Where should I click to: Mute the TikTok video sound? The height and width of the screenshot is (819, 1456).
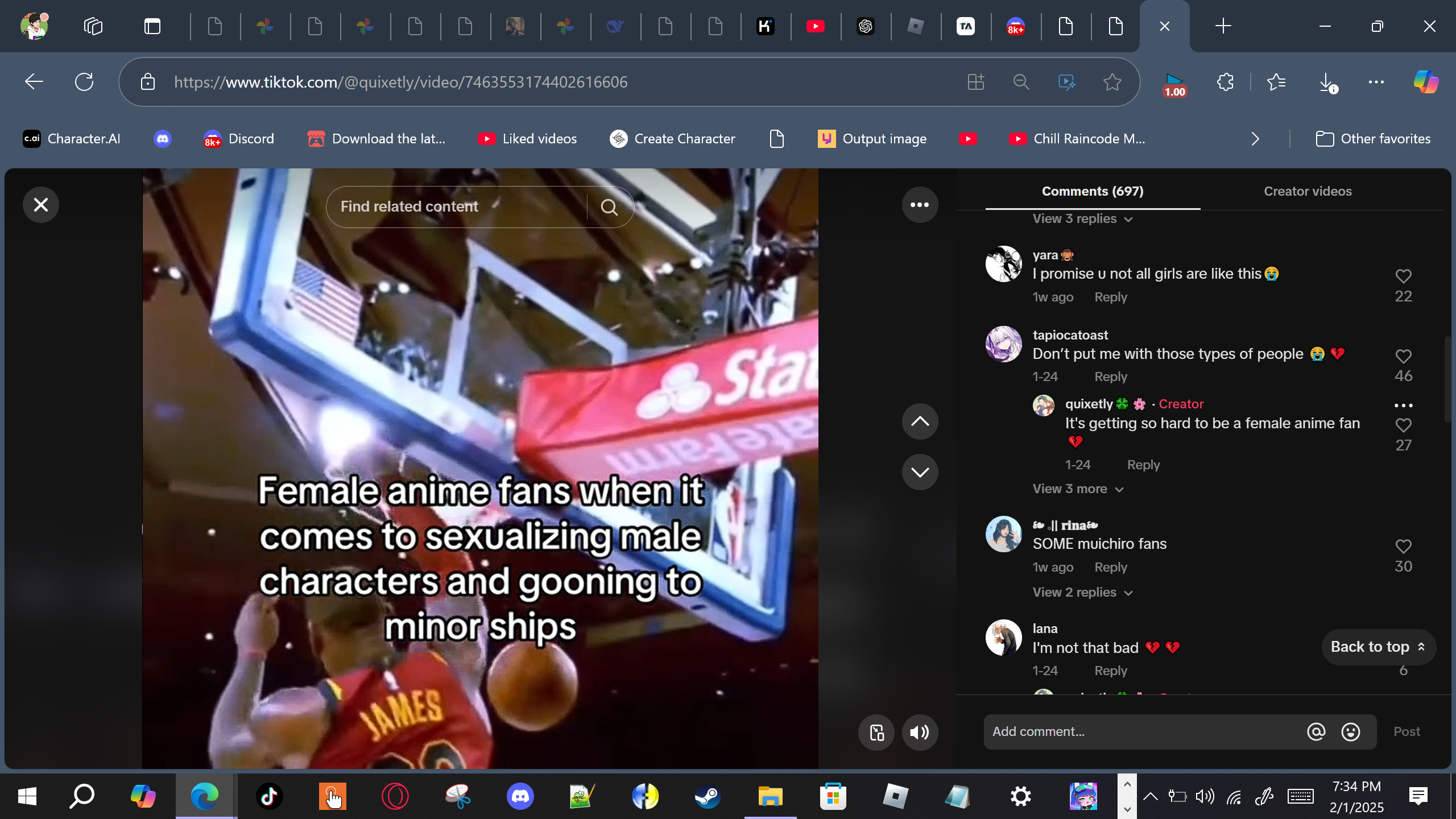[x=919, y=732]
